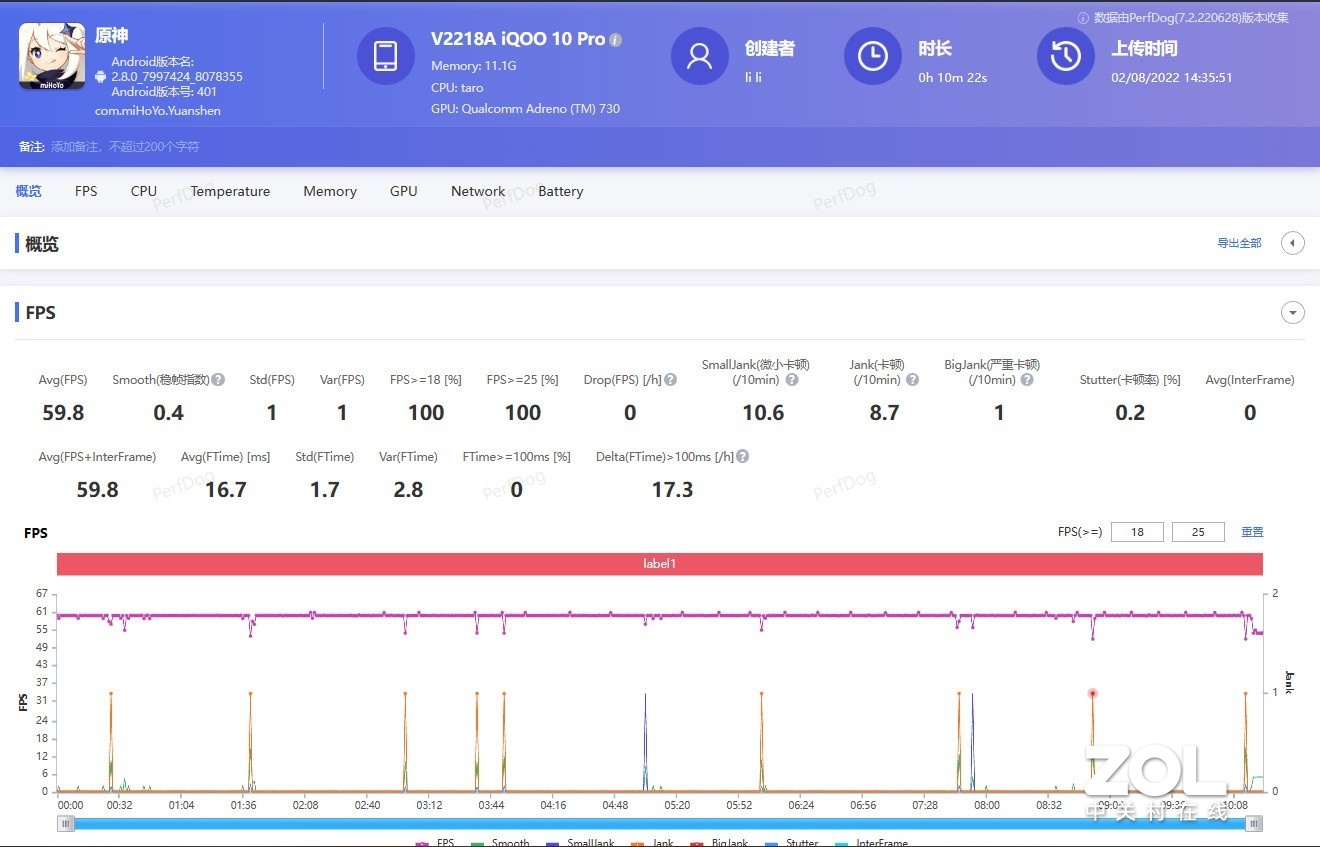Click the duration clock icon

[872, 56]
